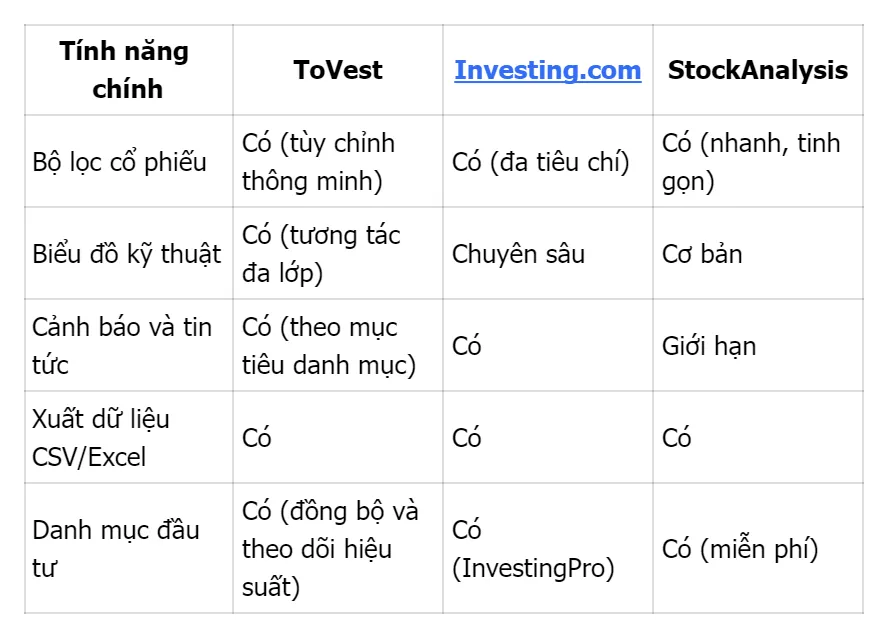Select the 'Cơ bản' cell
888x638 pixels.
(x=702, y=254)
